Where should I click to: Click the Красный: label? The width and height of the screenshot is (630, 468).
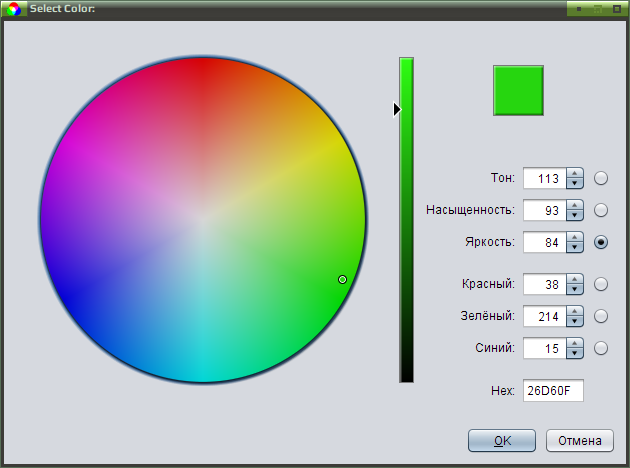(488, 284)
